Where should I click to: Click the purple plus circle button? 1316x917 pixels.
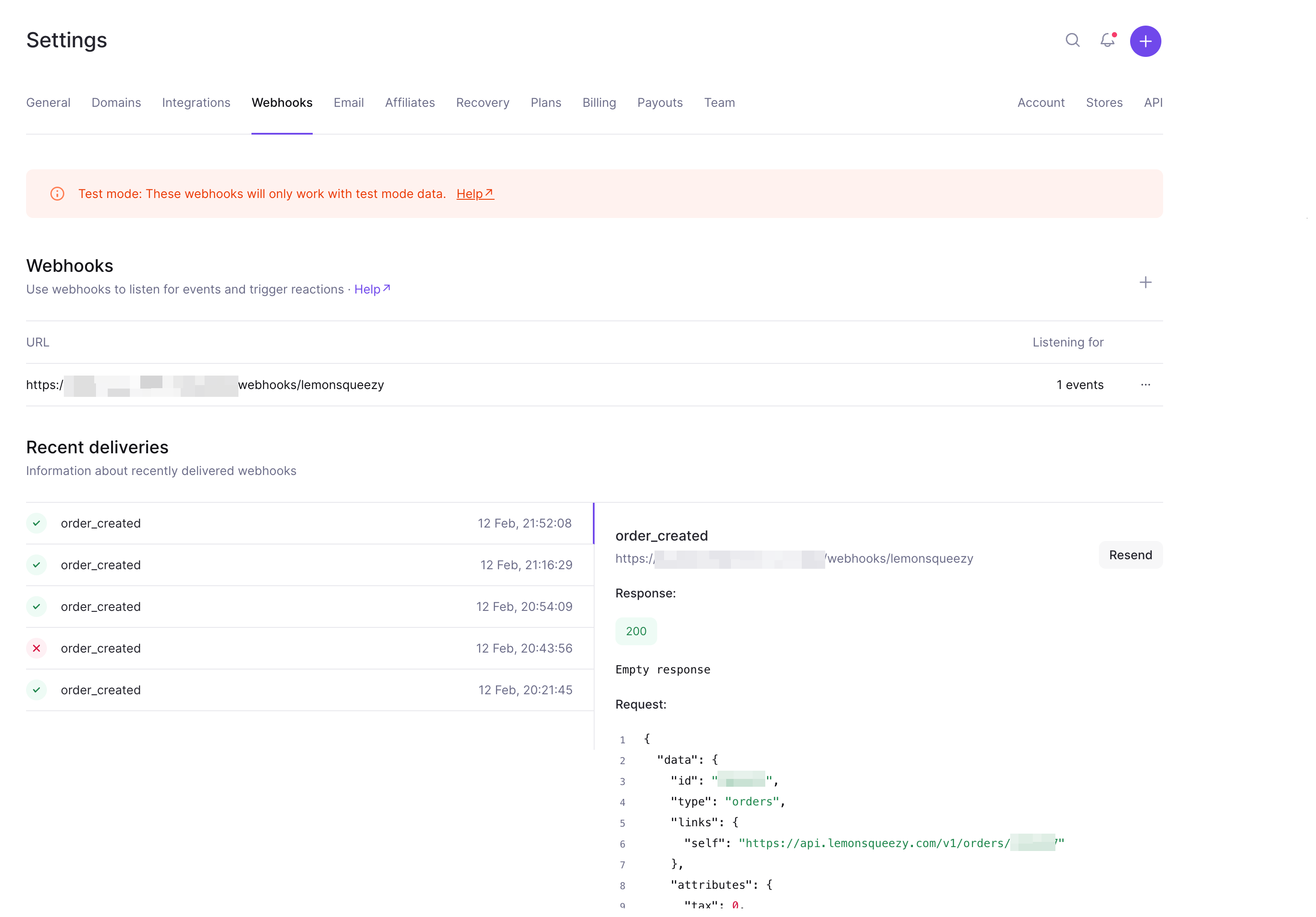point(1144,41)
